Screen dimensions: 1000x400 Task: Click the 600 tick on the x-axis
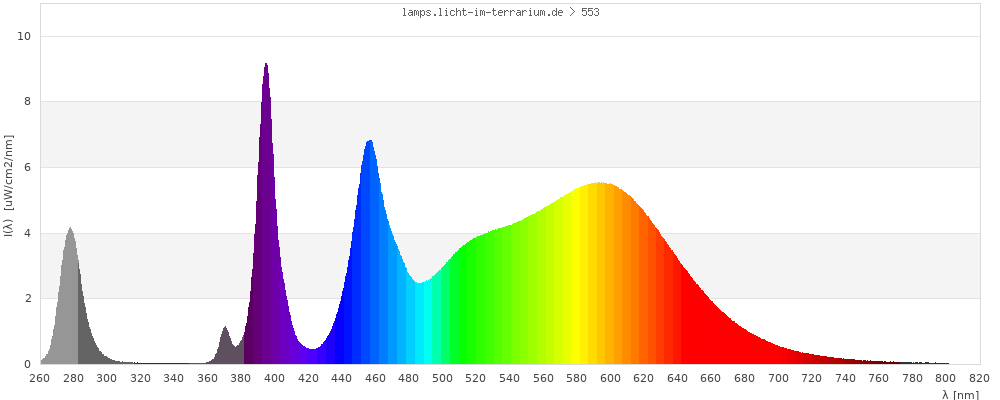click(610, 378)
